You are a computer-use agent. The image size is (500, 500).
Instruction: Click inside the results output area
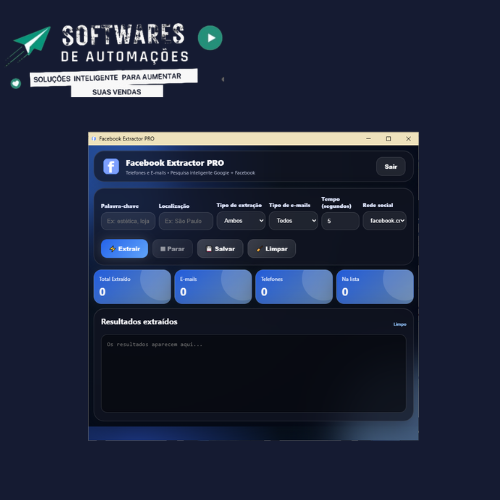point(254,374)
